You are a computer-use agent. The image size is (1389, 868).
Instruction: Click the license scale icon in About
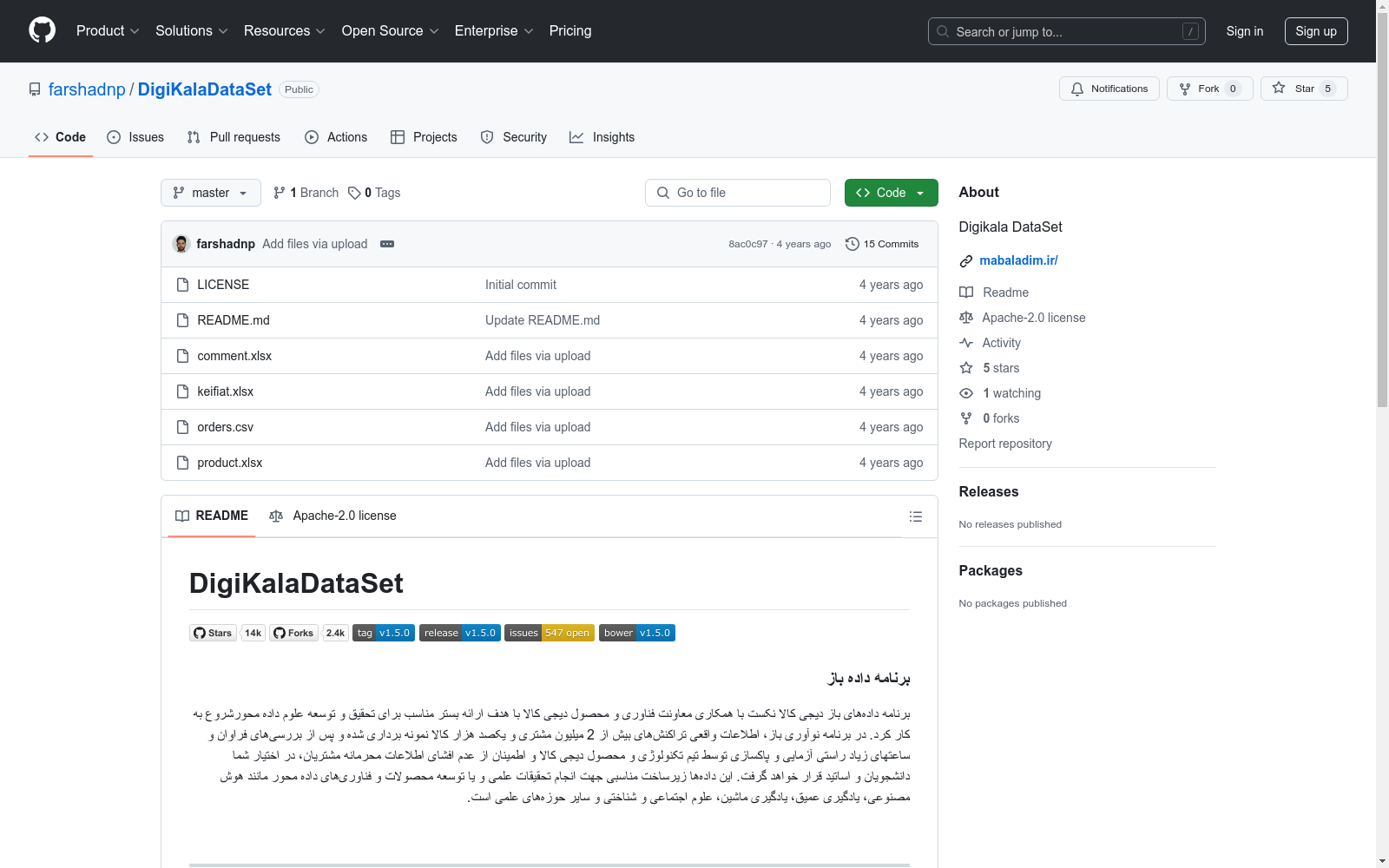tap(966, 318)
